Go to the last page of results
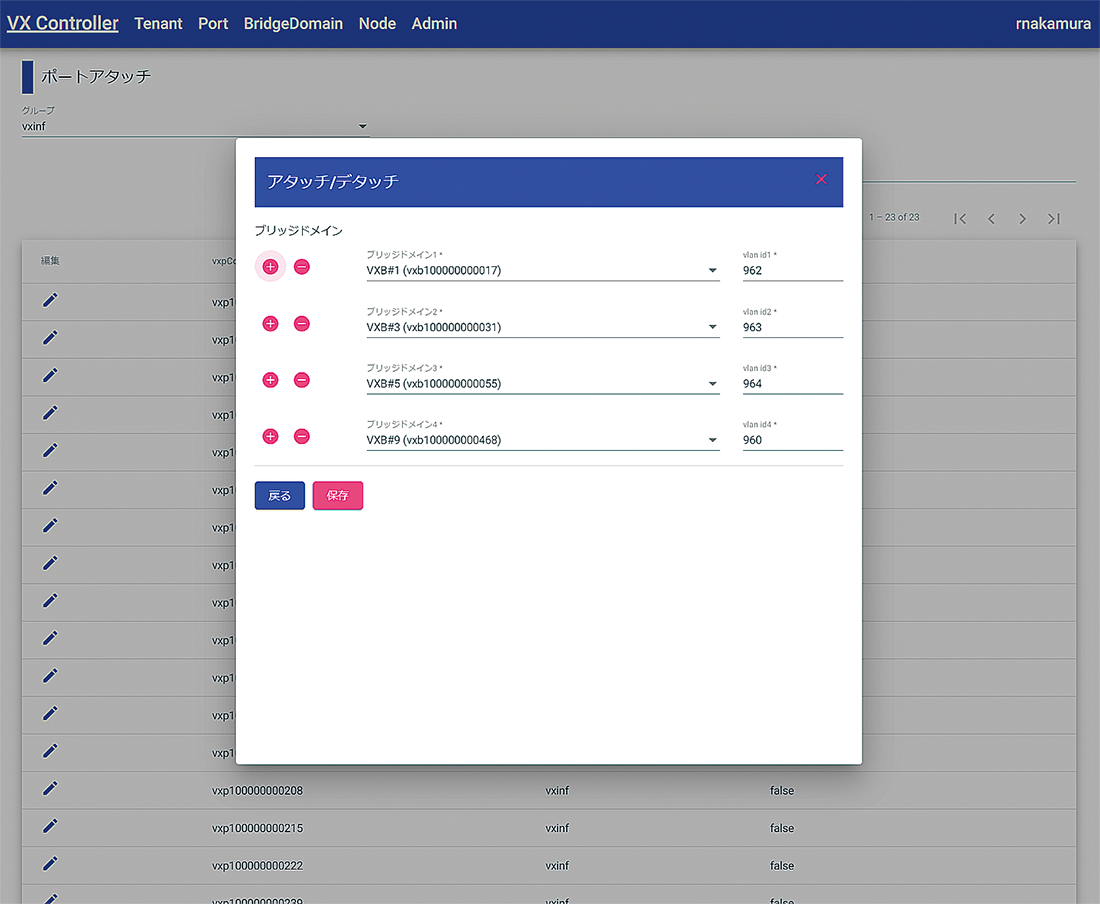The height and width of the screenshot is (904, 1100). (x=1053, y=218)
